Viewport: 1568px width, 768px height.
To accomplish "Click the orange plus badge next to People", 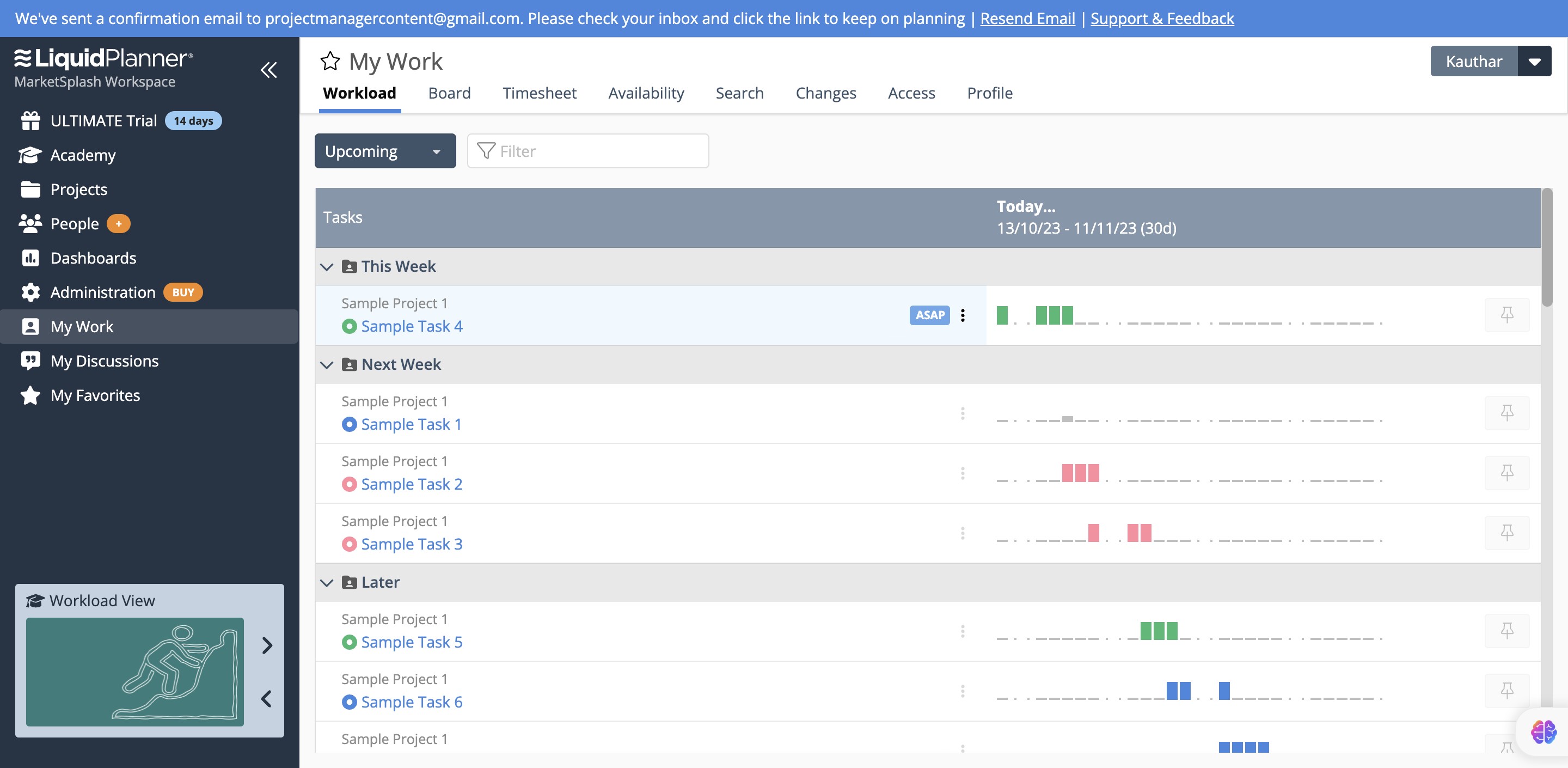I will [118, 223].
